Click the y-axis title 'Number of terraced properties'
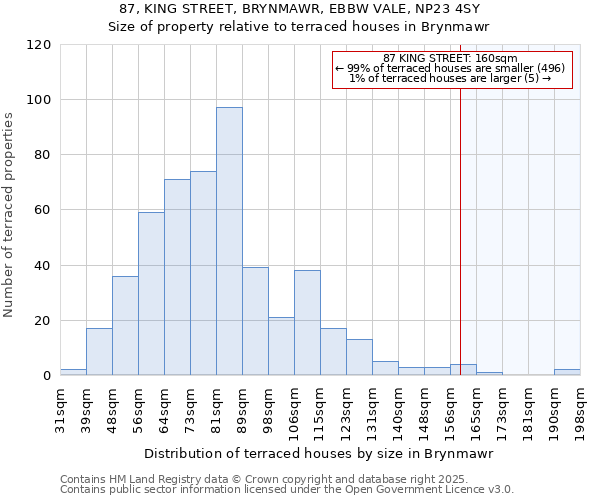Image resolution: width=600 pixels, height=500 pixels. click(9, 215)
